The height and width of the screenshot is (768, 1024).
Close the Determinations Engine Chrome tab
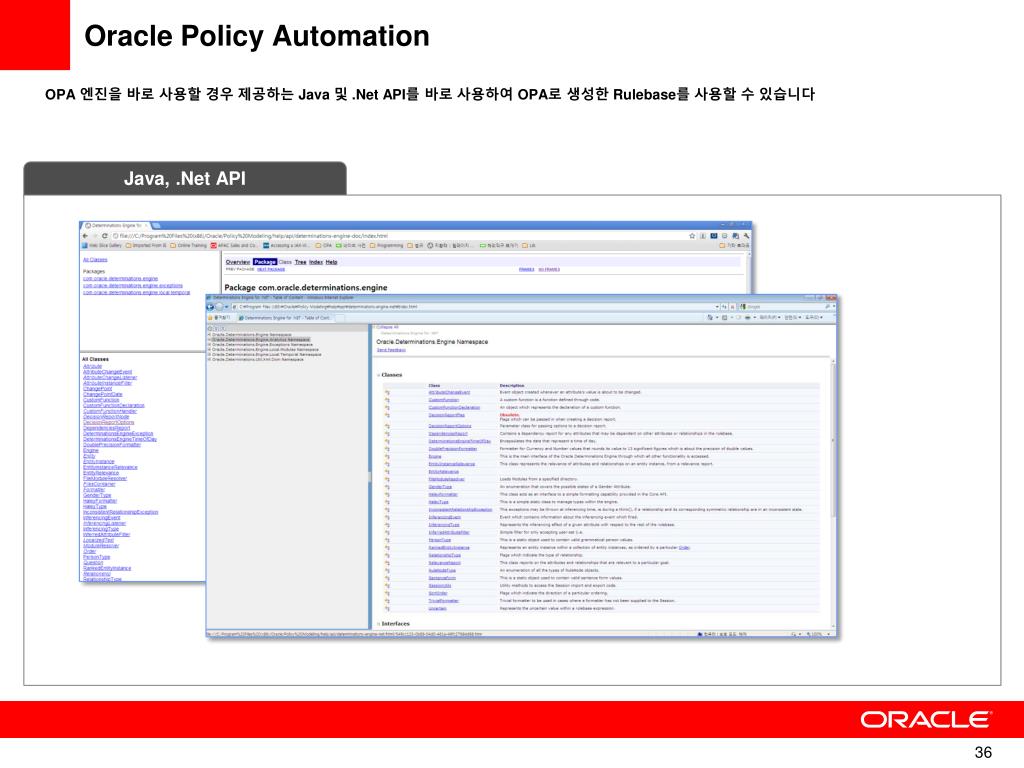coord(146,225)
